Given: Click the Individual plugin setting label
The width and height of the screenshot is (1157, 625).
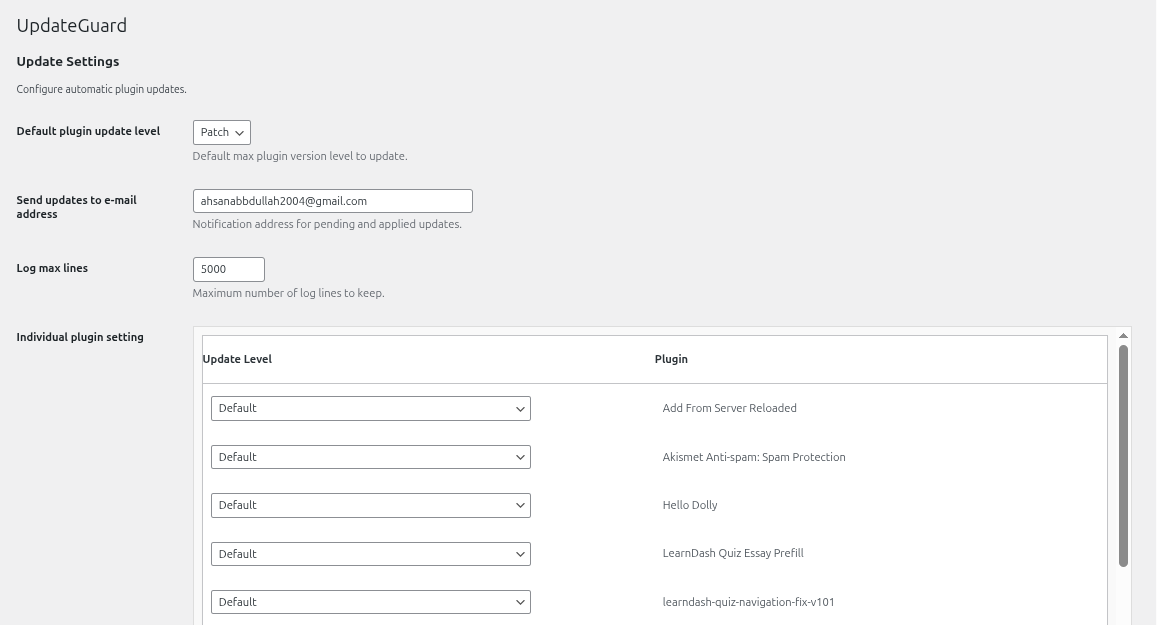Looking at the screenshot, I should pos(80,337).
